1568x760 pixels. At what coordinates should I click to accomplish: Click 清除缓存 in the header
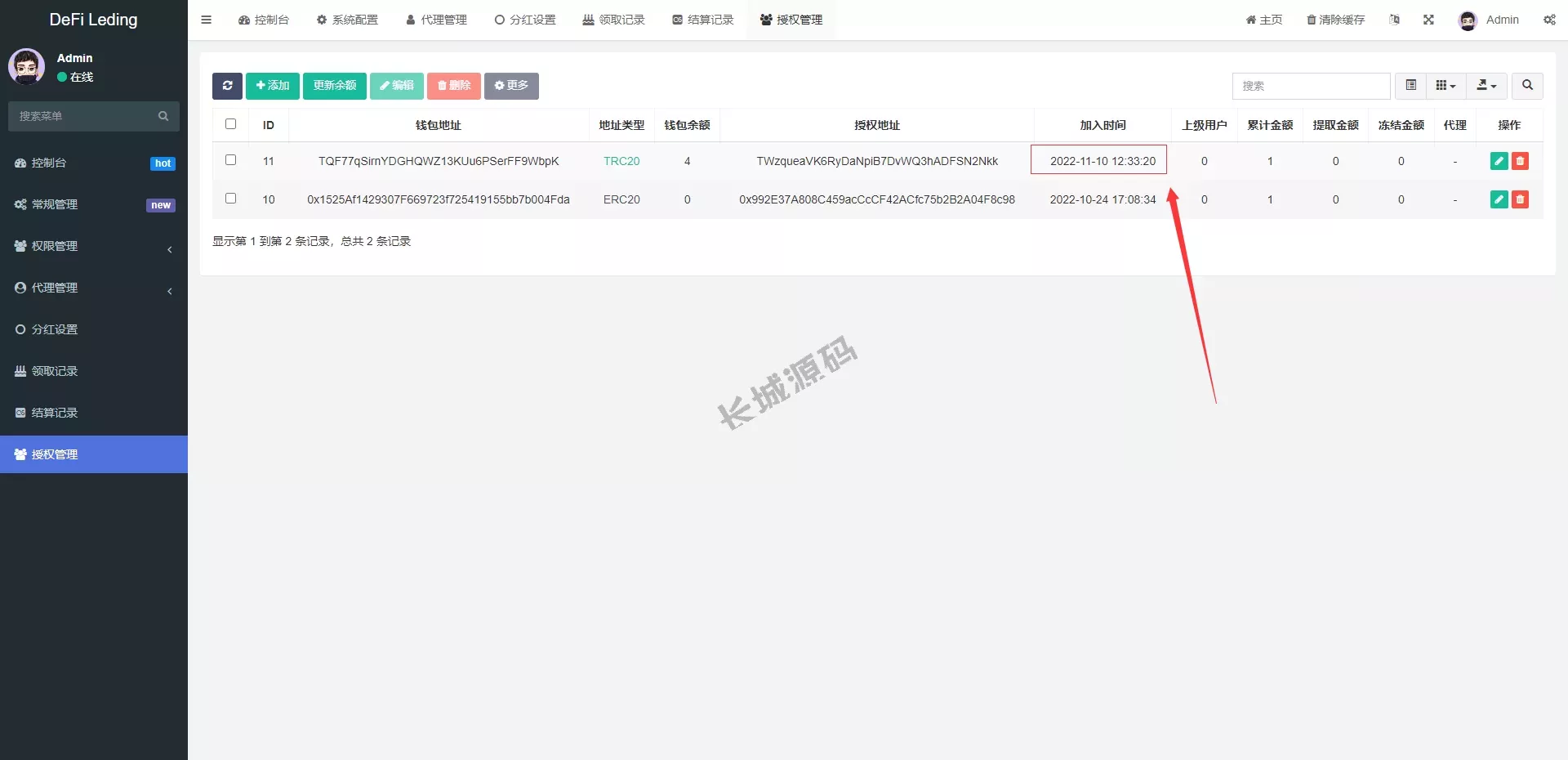[x=1336, y=20]
